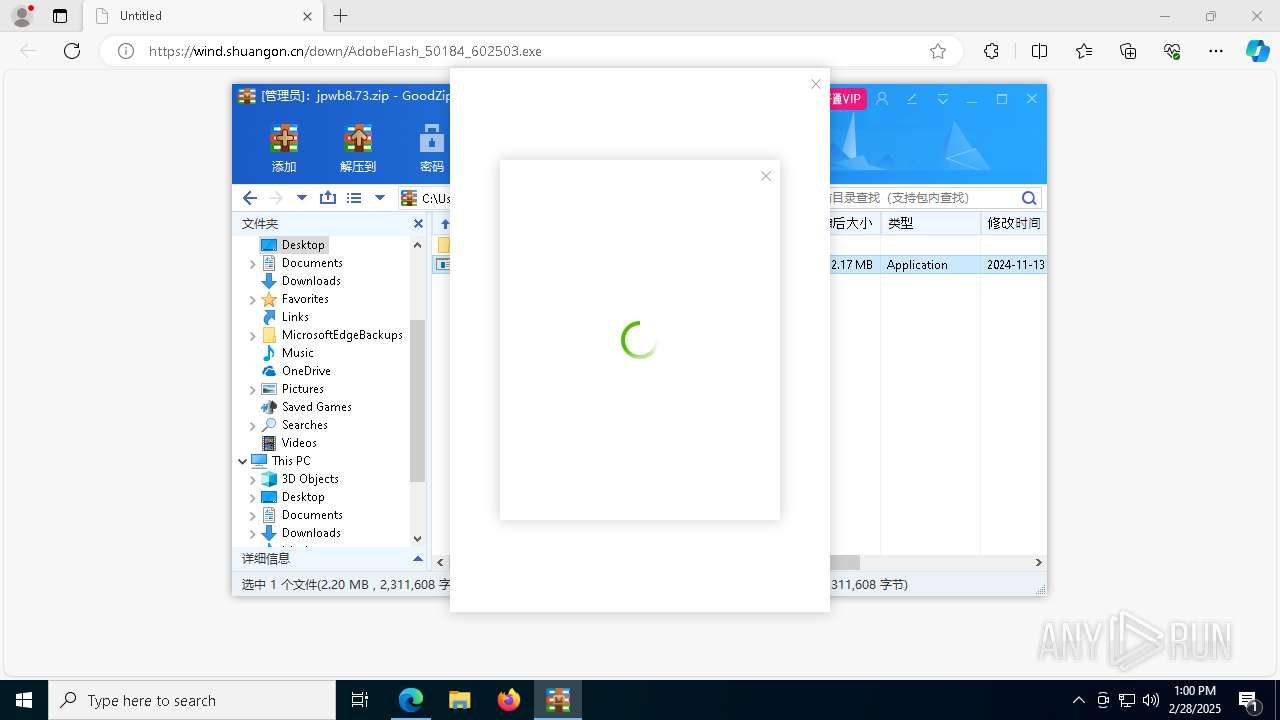The image size is (1280, 720).
Task: Click the Application type cell in file row
Action: click(x=917, y=265)
